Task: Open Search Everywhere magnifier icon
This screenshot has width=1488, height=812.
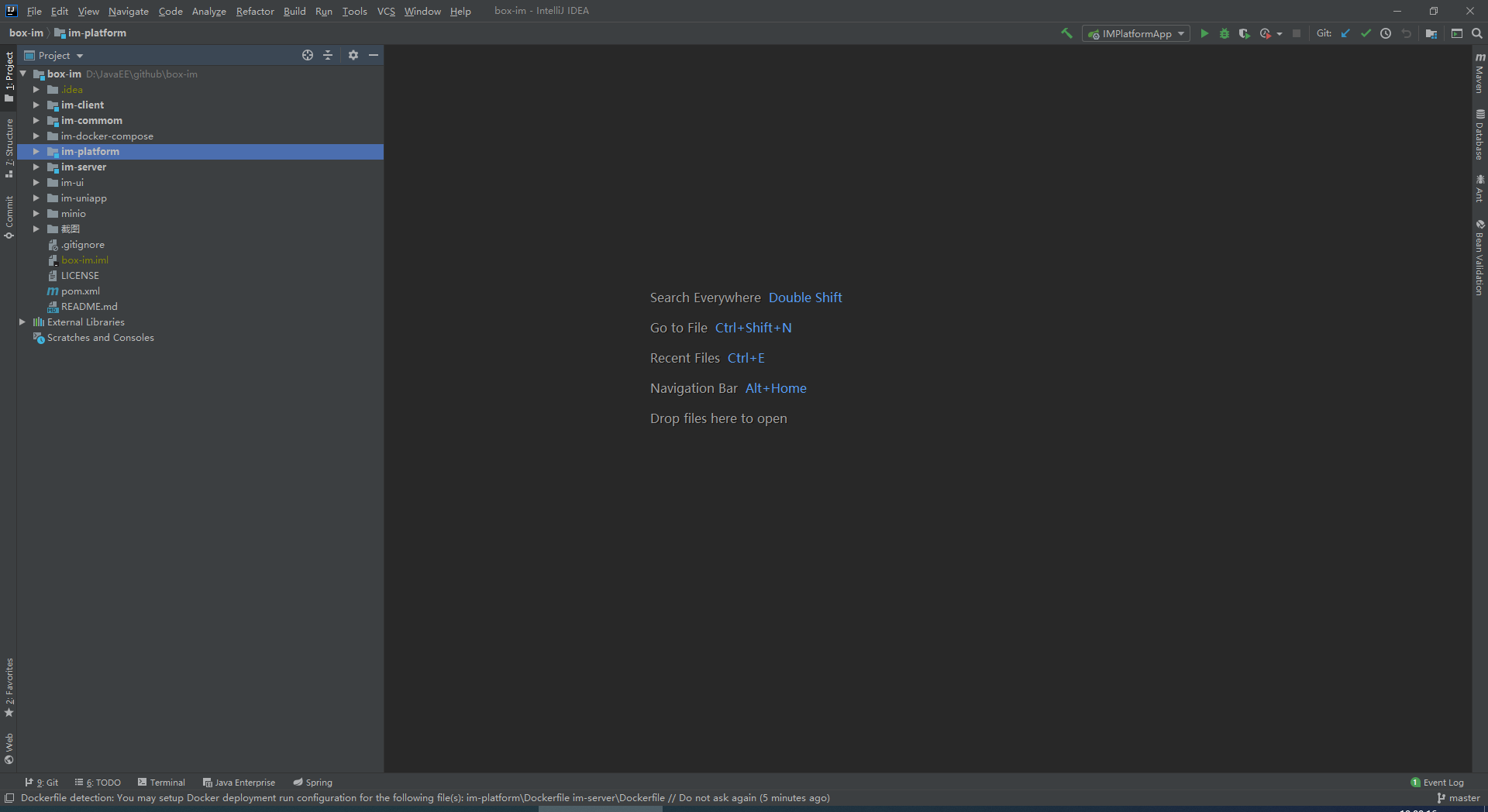Action: tap(1477, 33)
